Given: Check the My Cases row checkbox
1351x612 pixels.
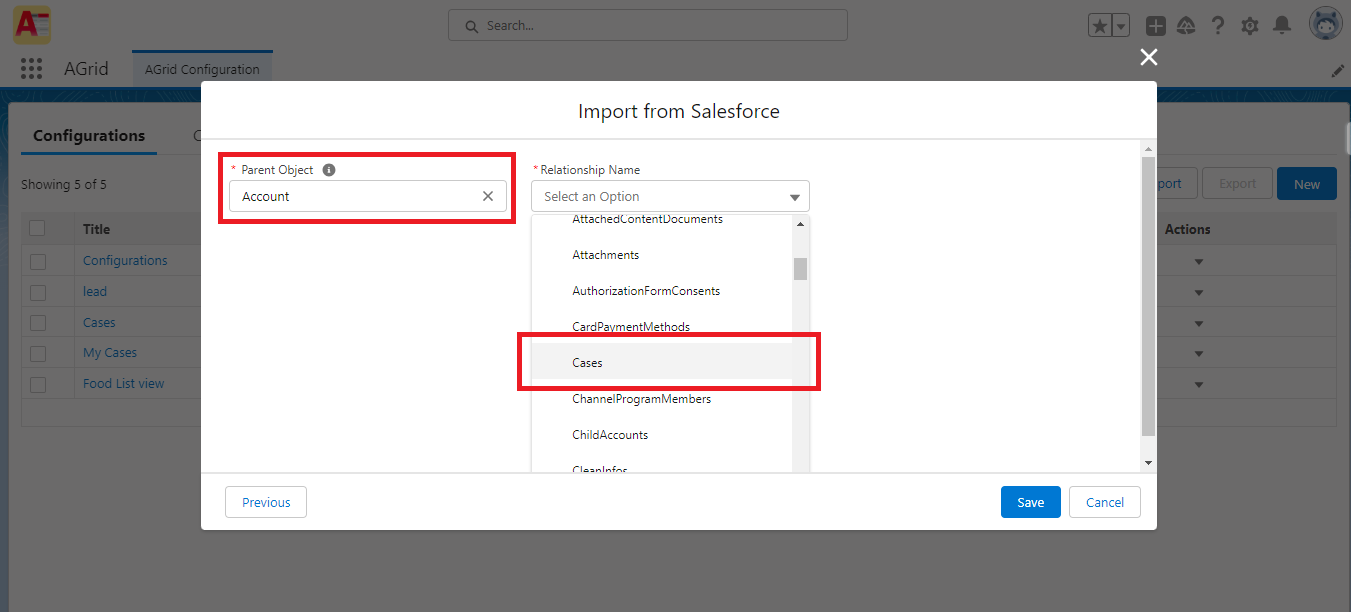Looking at the screenshot, I should coord(38,353).
